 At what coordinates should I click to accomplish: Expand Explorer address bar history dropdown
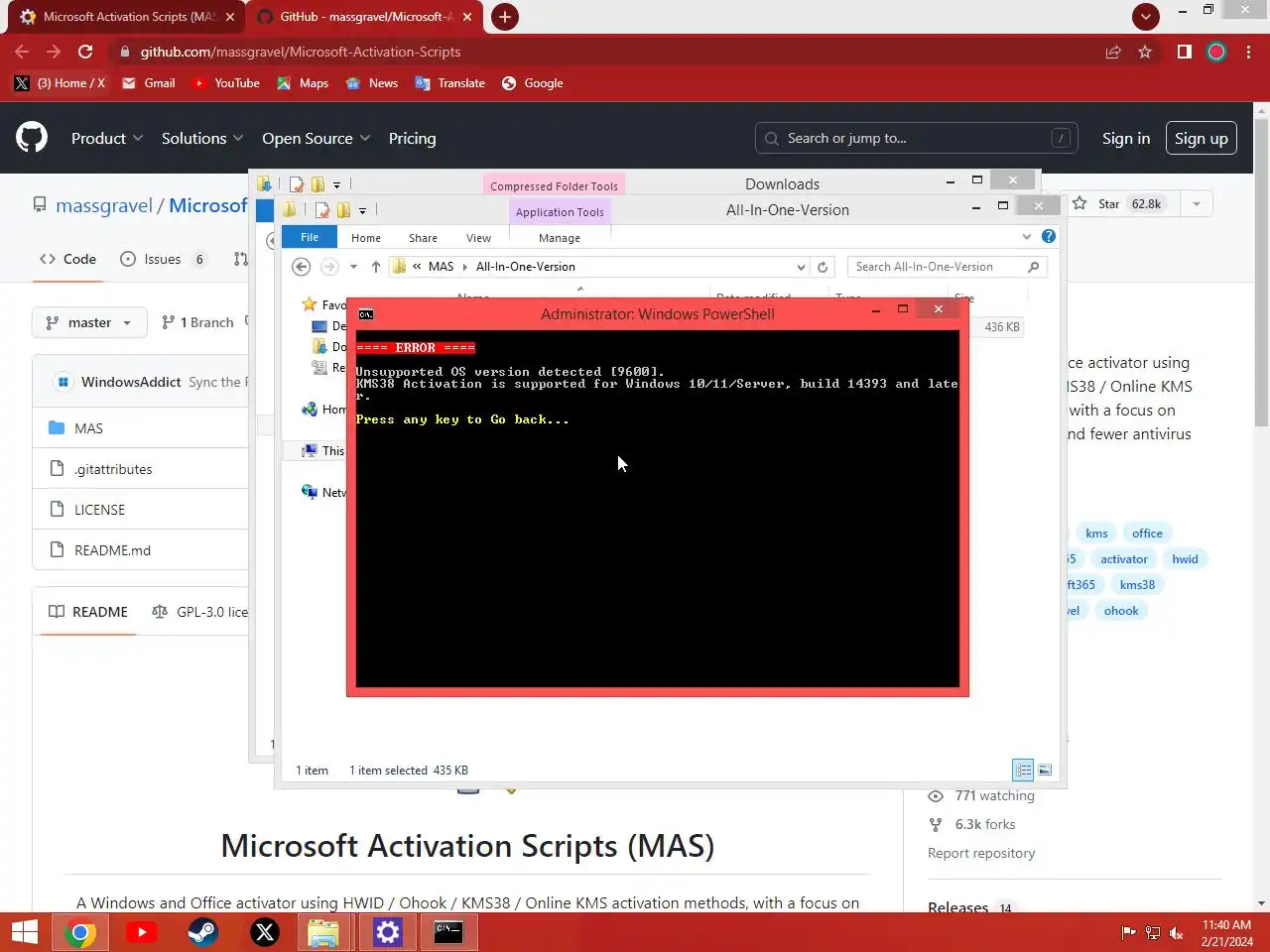801,267
